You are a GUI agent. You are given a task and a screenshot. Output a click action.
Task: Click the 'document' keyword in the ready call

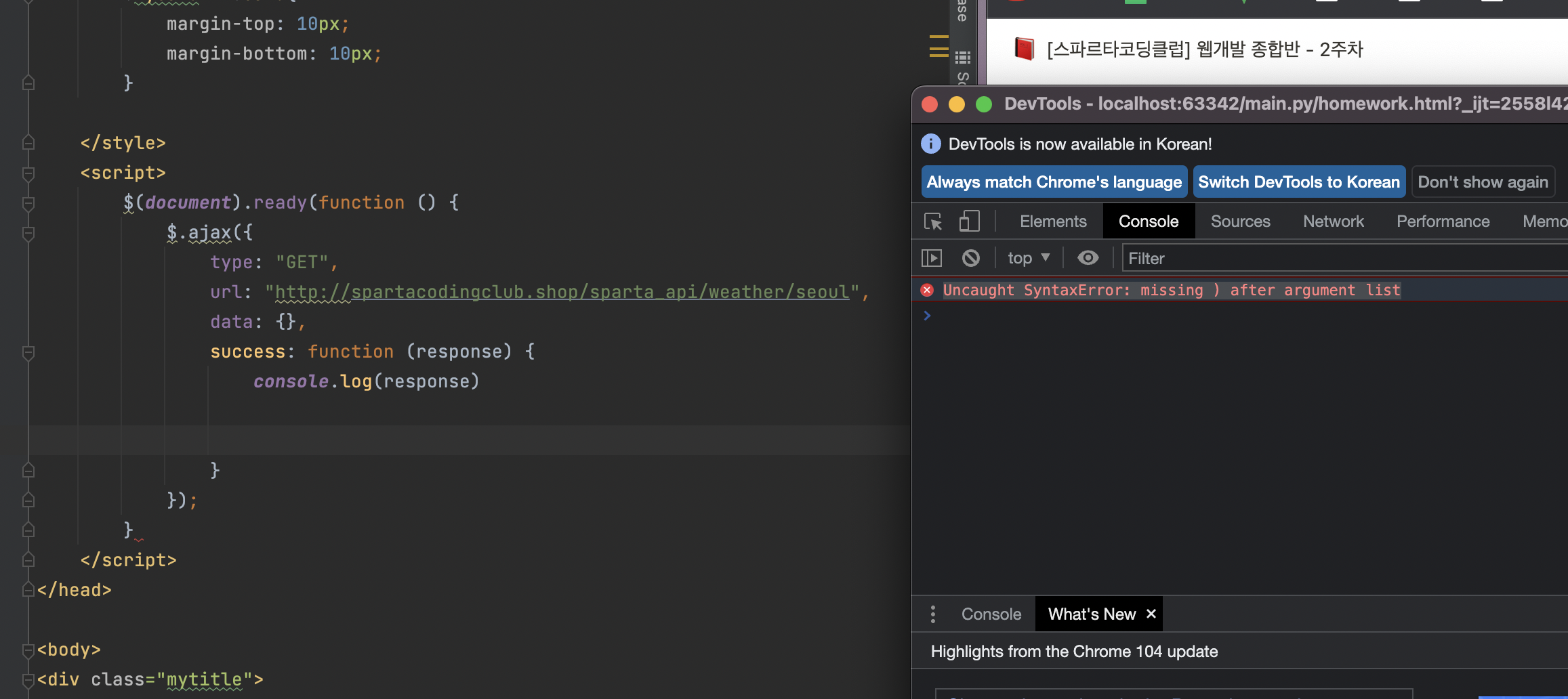tap(188, 203)
